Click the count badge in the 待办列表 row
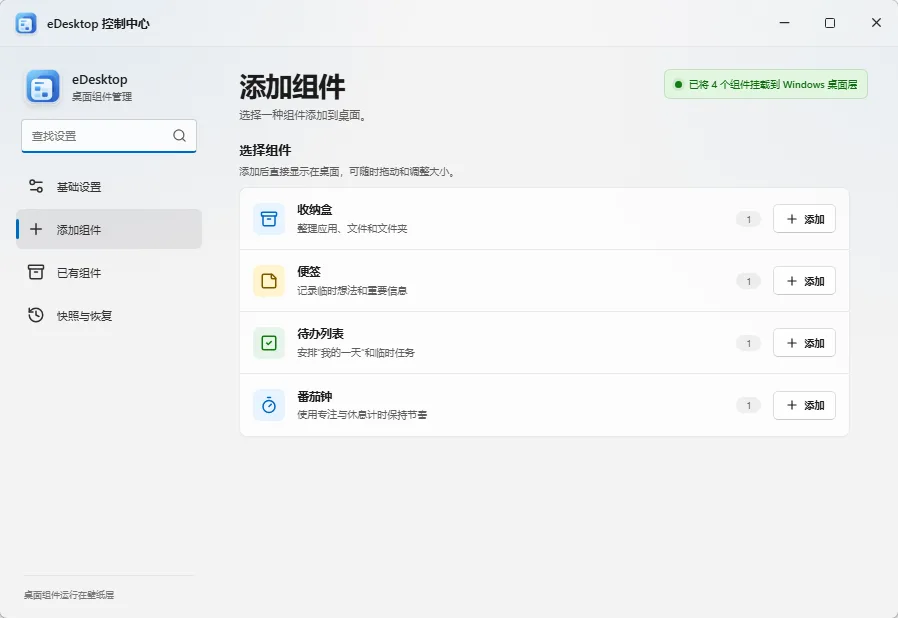This screenshot has width=898, height=618. click(x=748, y=343)
